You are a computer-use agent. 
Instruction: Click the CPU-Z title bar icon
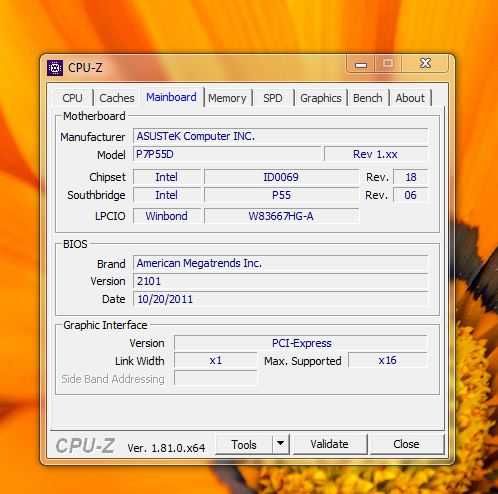[55, 68]
